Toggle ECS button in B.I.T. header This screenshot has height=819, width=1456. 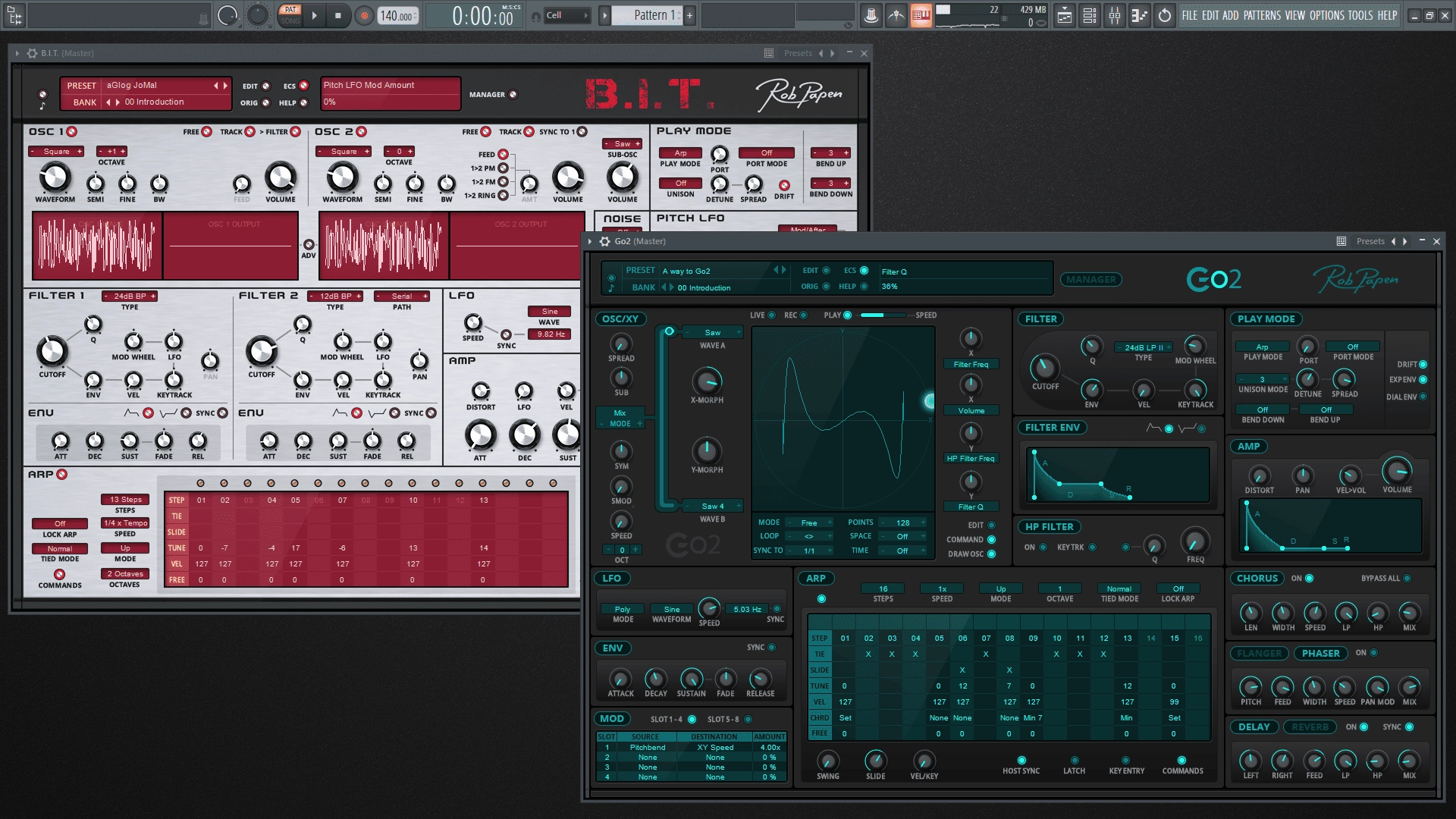point(303,86)
